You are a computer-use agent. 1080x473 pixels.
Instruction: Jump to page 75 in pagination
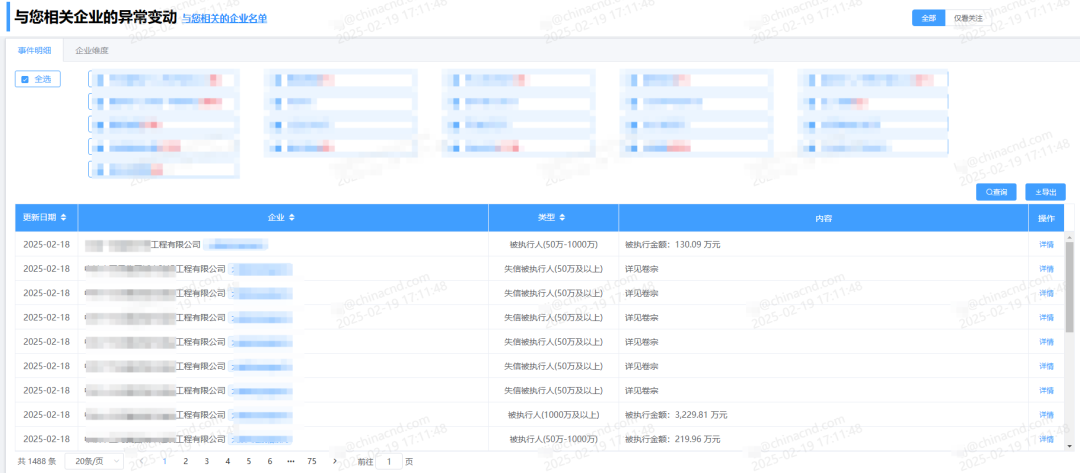(x=312, y=461)
